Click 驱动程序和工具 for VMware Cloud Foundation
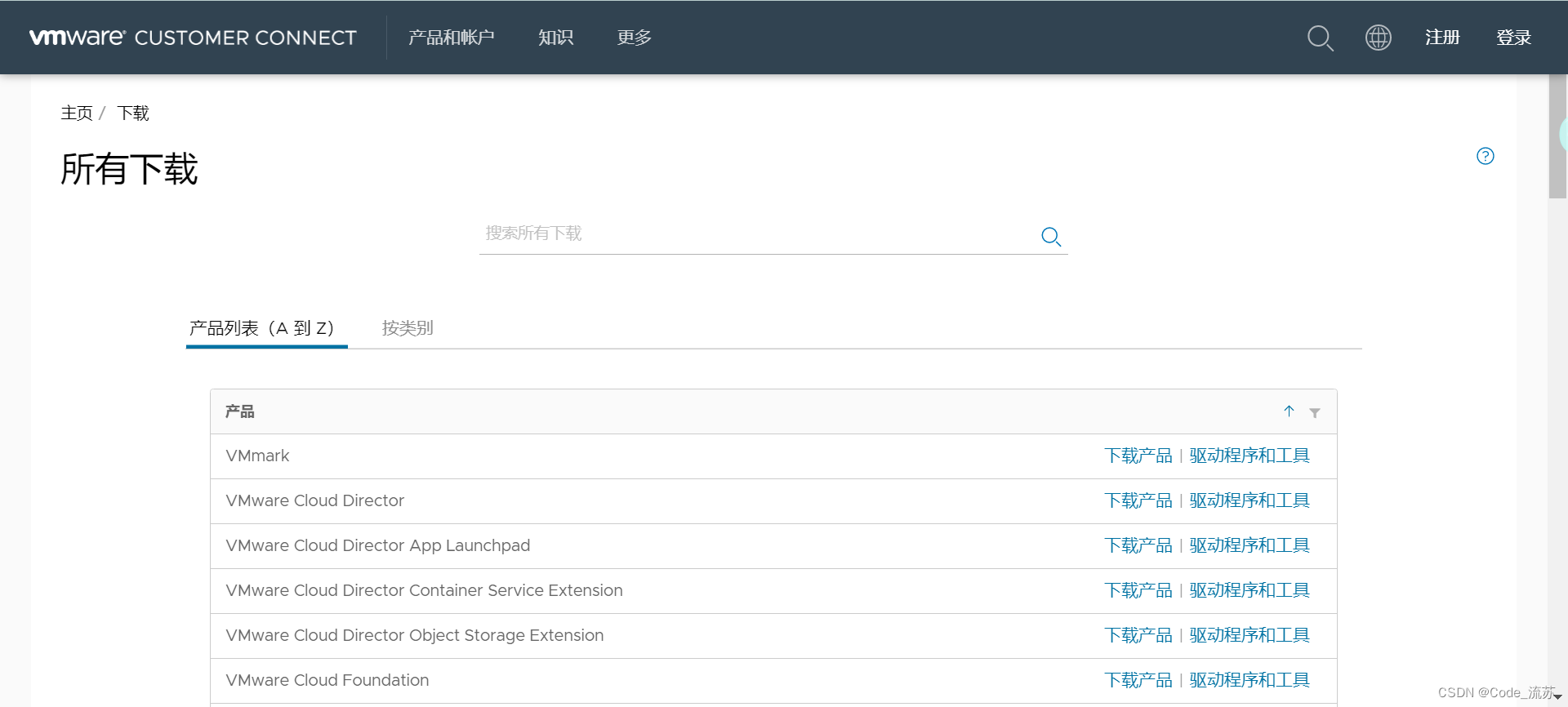 tap(1249, 680)
